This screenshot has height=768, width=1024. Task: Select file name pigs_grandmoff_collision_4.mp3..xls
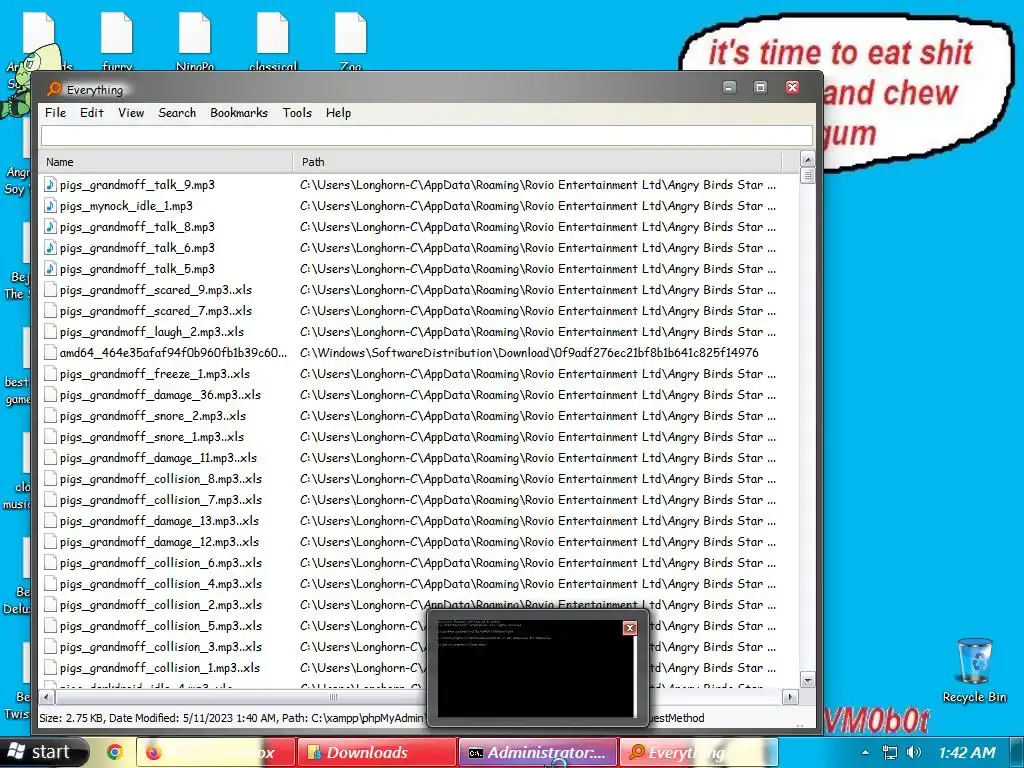click(161, 584)
